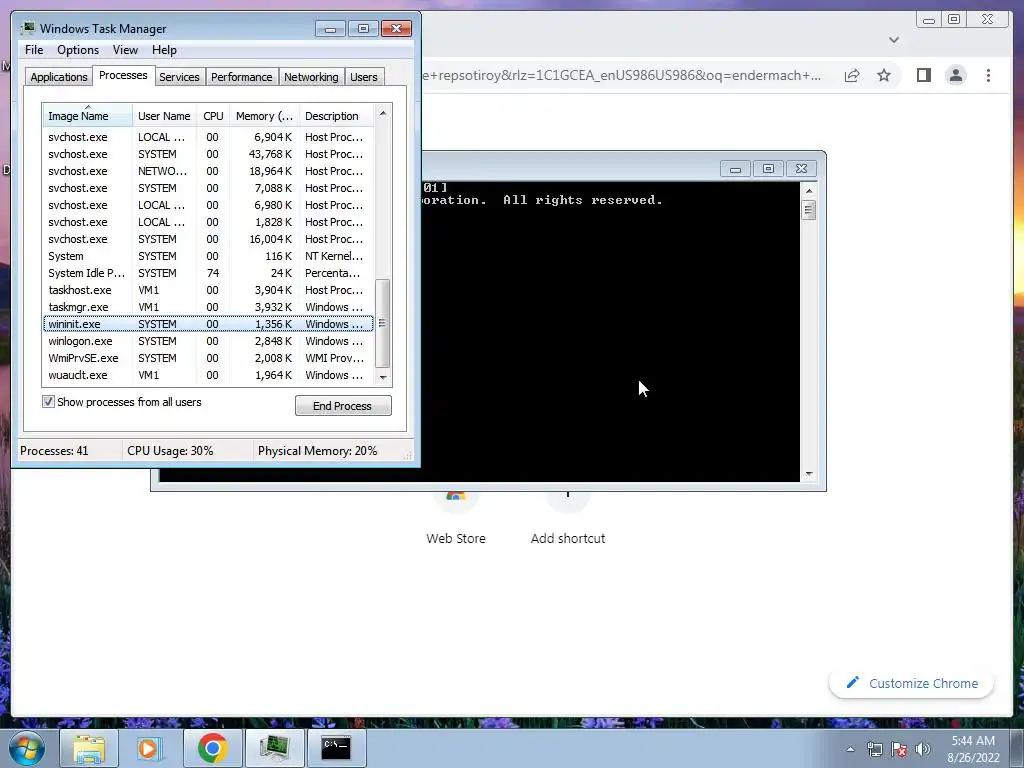Minimize the Task Manager window
1024x768 pixels.
330,29
